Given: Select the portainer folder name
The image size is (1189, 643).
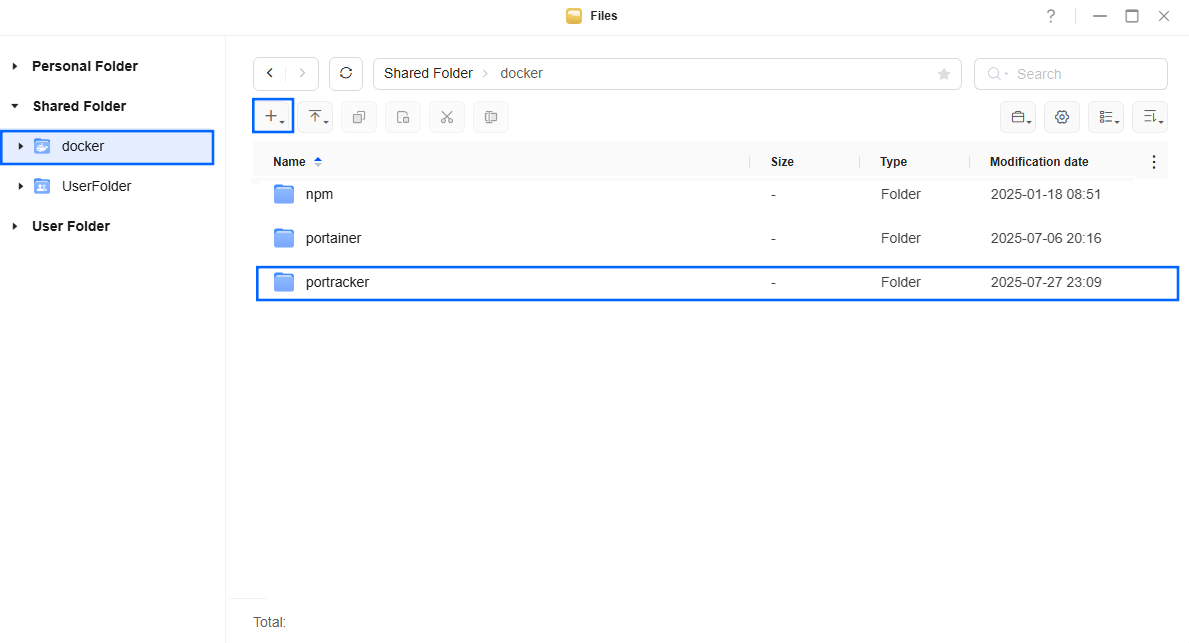Looking at the screenshot, I should point(334,238).
